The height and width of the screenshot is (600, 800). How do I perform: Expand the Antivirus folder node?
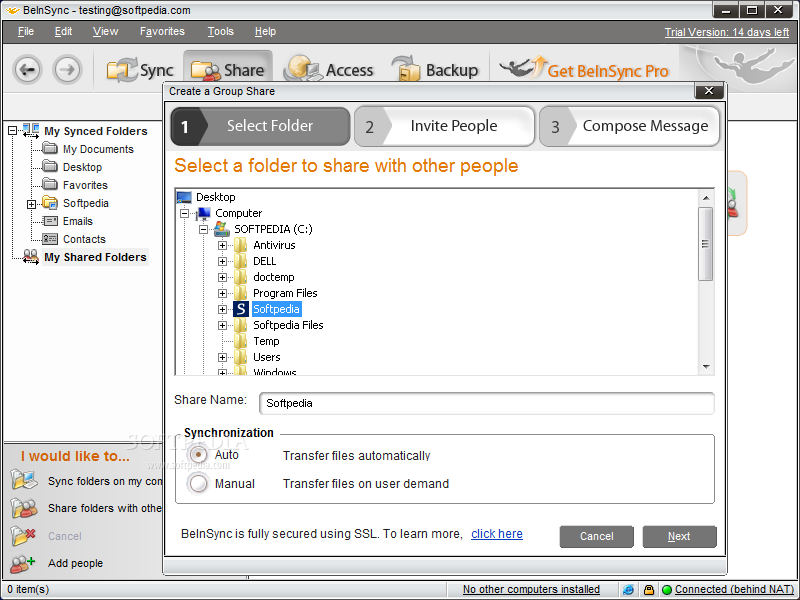[x=222, y=245]
